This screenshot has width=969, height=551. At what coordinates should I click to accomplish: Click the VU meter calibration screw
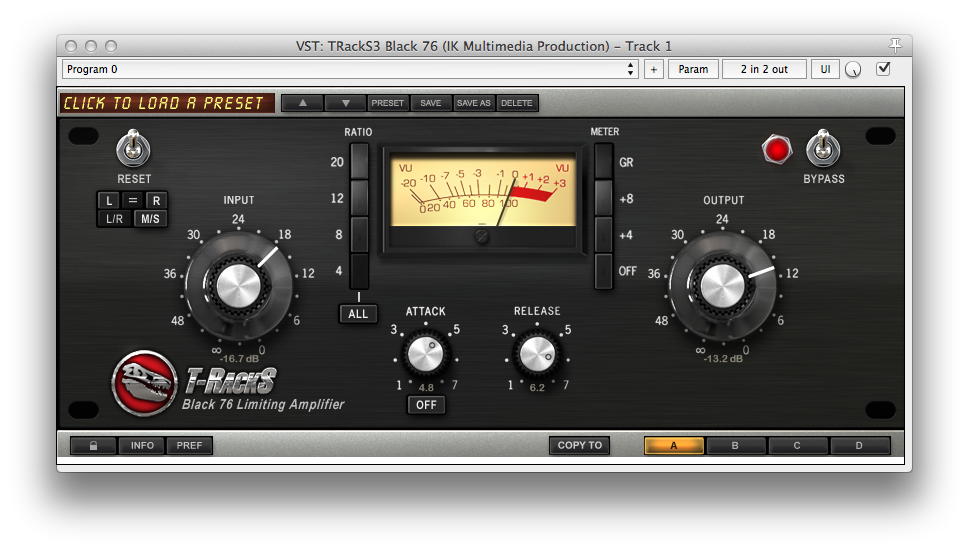[x=481, y=236]
